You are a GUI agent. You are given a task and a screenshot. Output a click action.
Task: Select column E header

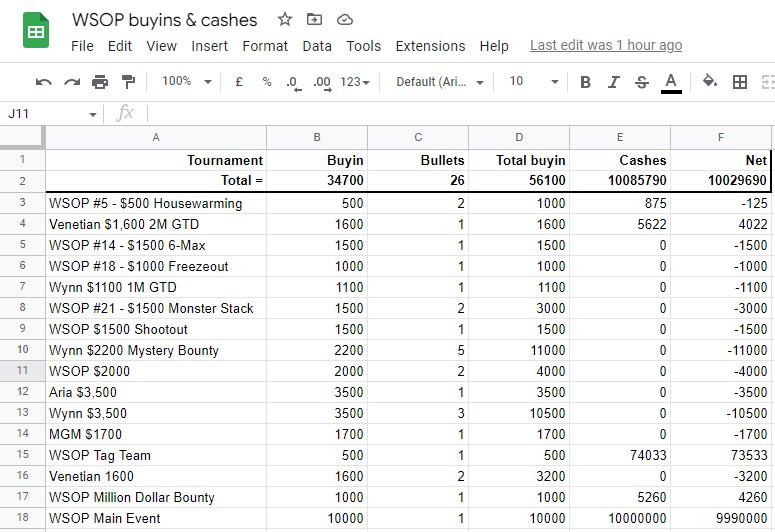pyautogui.click(x=620, y=137)
